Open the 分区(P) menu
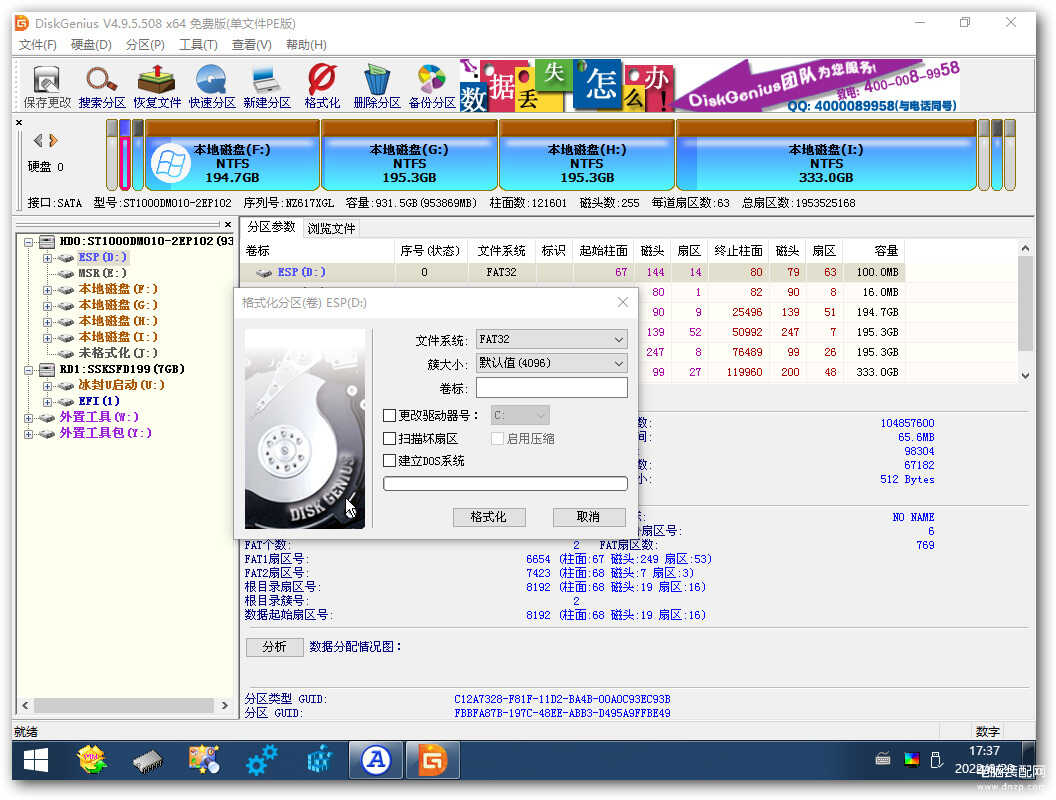 point(145,44)
